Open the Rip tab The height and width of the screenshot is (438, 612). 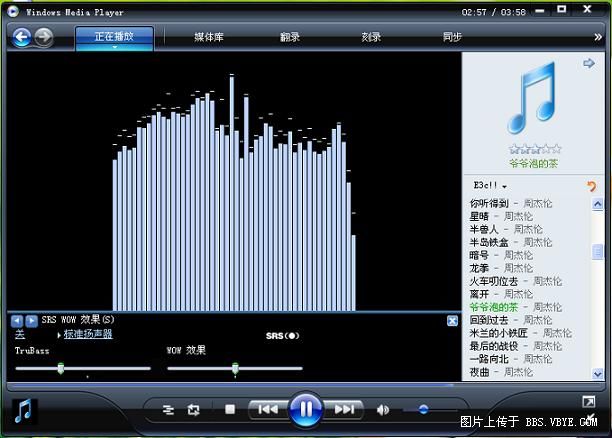(290, 37)
